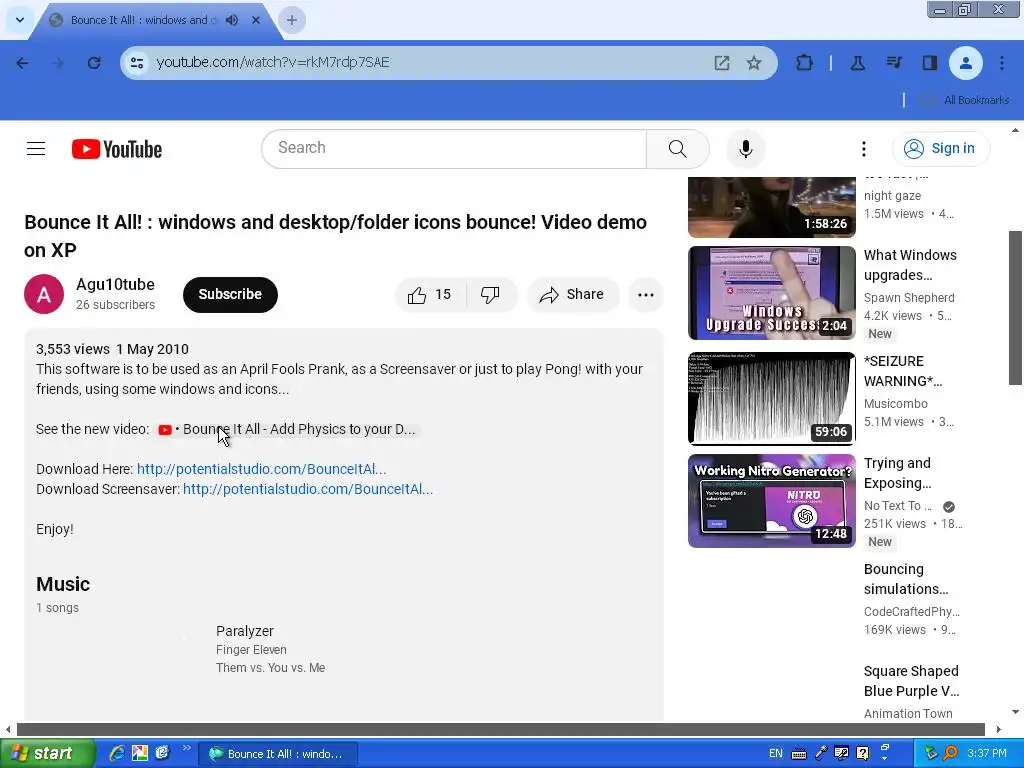Open What Windows upgrades video thumbnail
The image size is (1024, 768).
click(x=771, y=293)
